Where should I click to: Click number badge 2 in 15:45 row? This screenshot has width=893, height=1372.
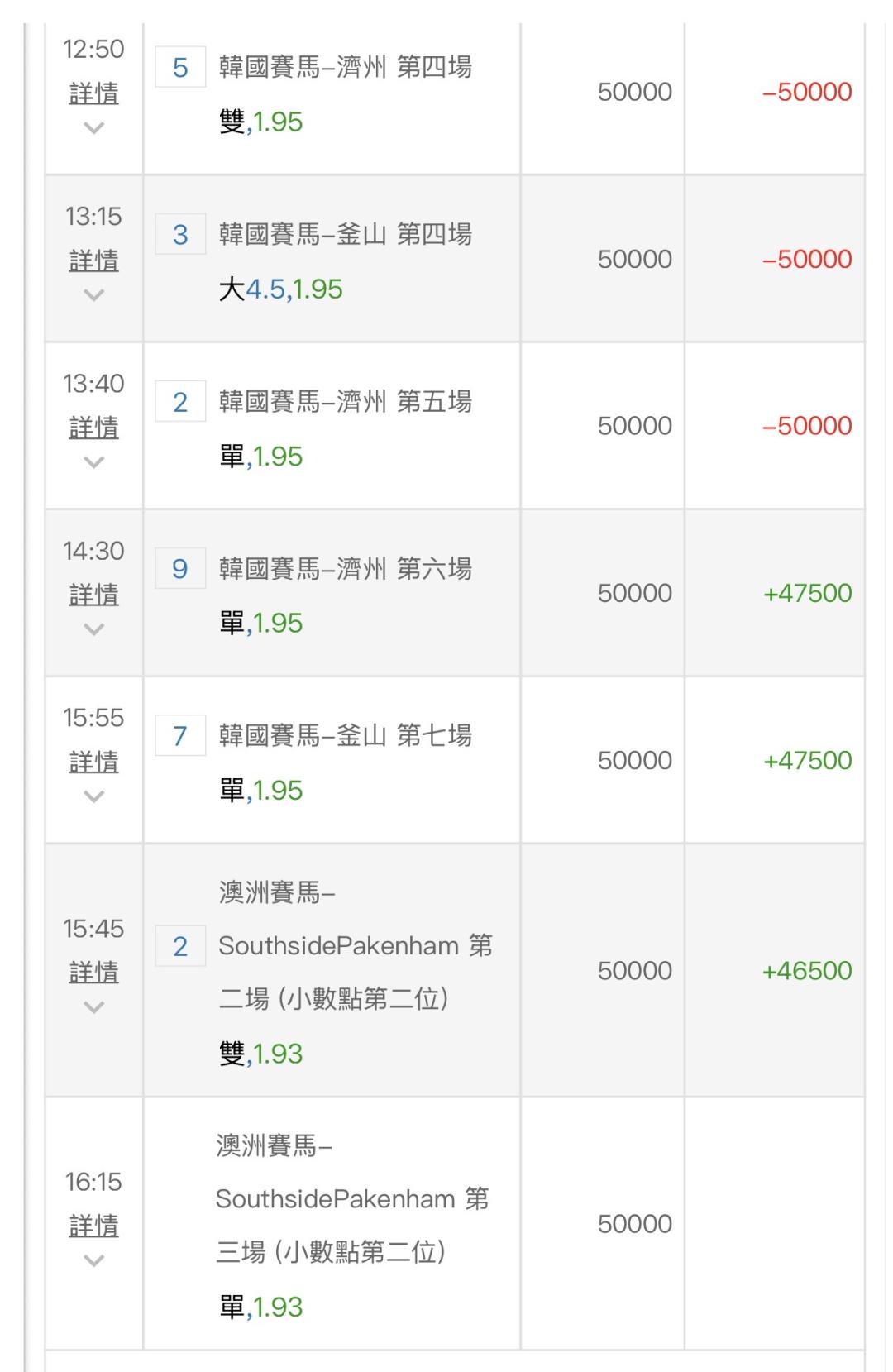pos(180,946)
